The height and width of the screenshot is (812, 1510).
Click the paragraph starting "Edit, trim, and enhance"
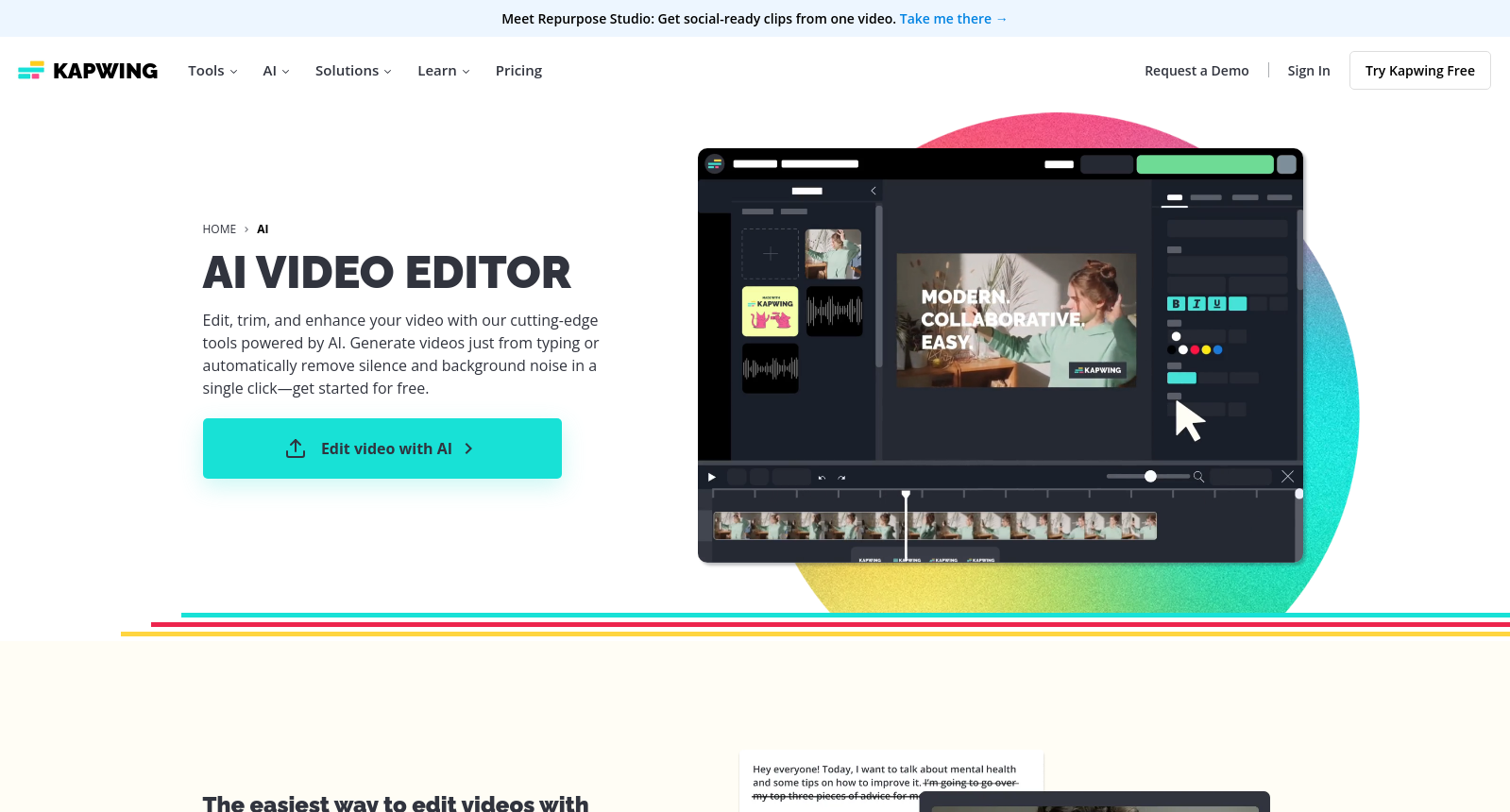(401, 355)
